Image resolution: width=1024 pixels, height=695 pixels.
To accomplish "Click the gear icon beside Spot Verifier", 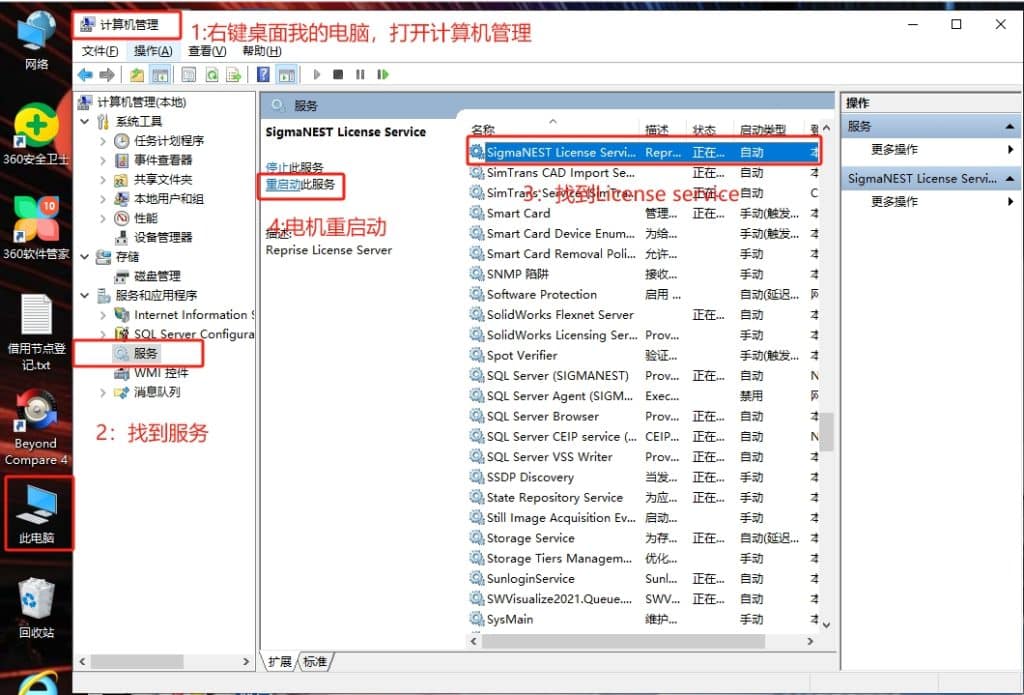I will click(477, 355).
